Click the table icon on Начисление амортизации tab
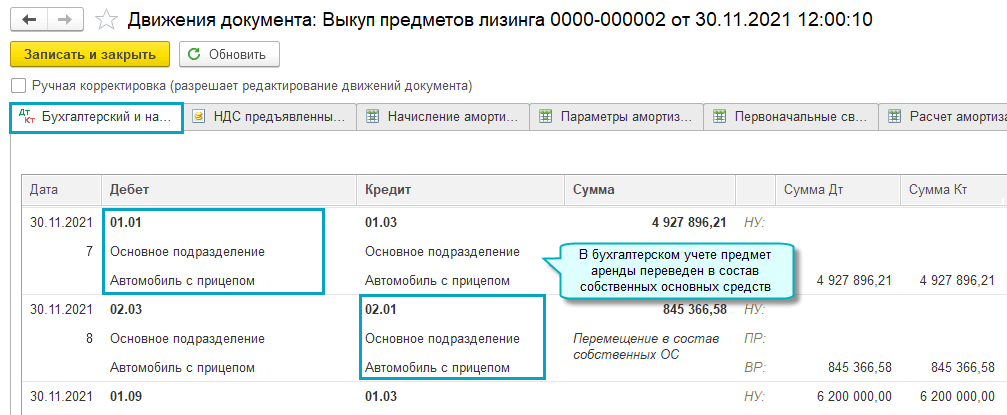 (x=372, y=117)
